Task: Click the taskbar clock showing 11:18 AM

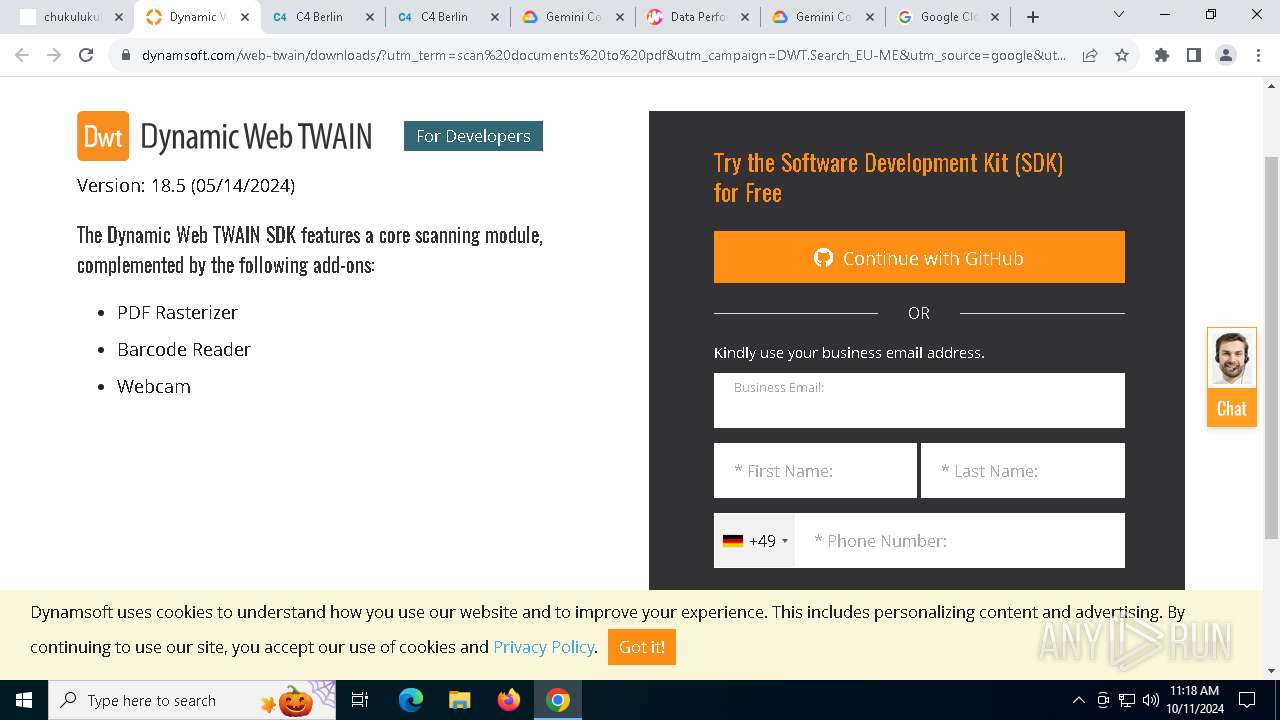Action: tap(1195, 700)
